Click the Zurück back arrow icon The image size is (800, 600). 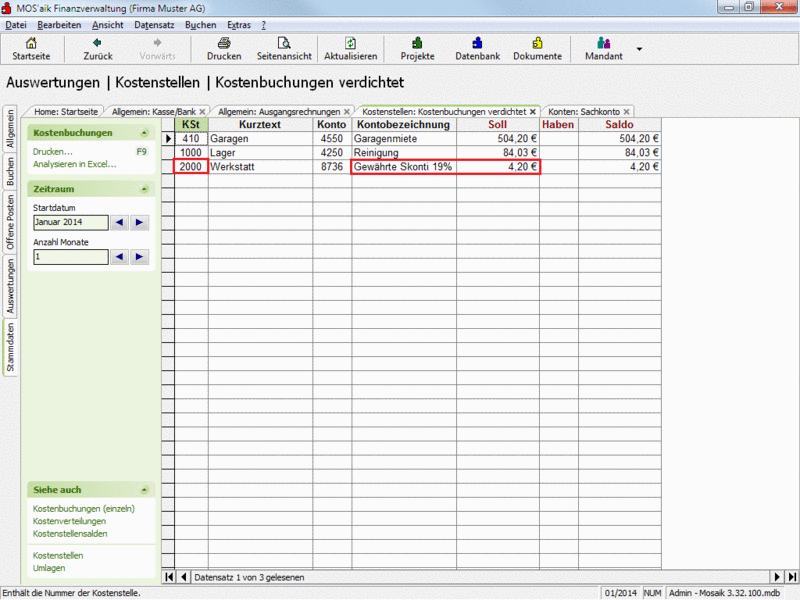point(97,43)
